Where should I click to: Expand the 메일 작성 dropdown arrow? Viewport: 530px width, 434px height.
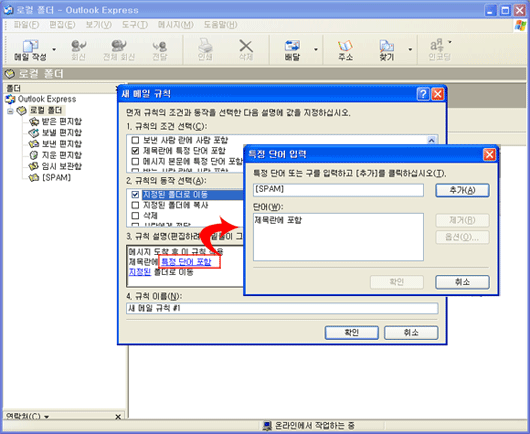pyautogui.click(x=54, y=49)
